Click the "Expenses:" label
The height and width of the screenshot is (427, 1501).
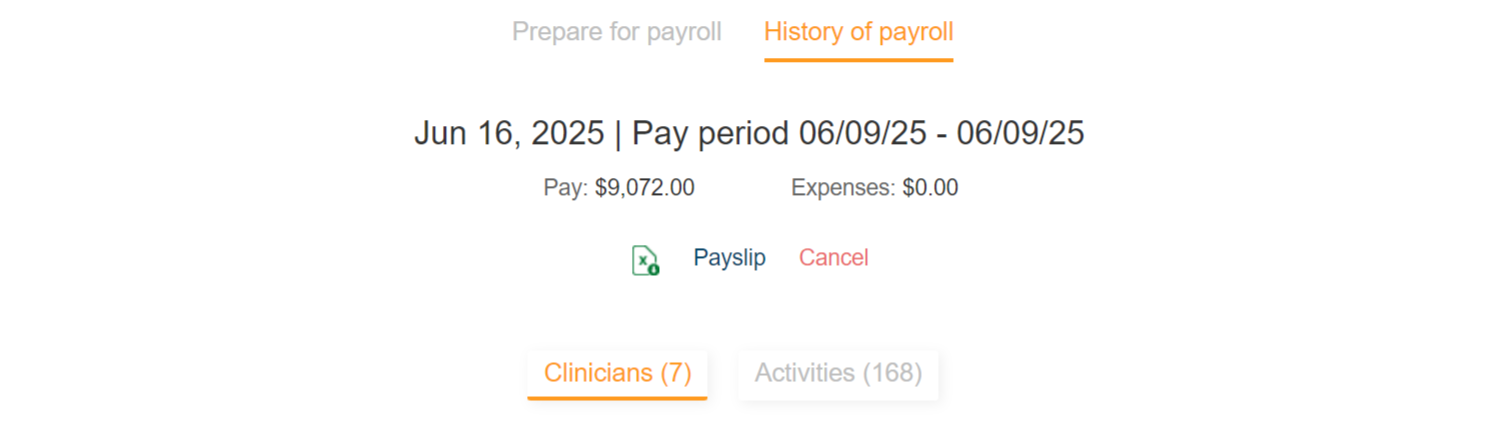click(x=843, y=188)
